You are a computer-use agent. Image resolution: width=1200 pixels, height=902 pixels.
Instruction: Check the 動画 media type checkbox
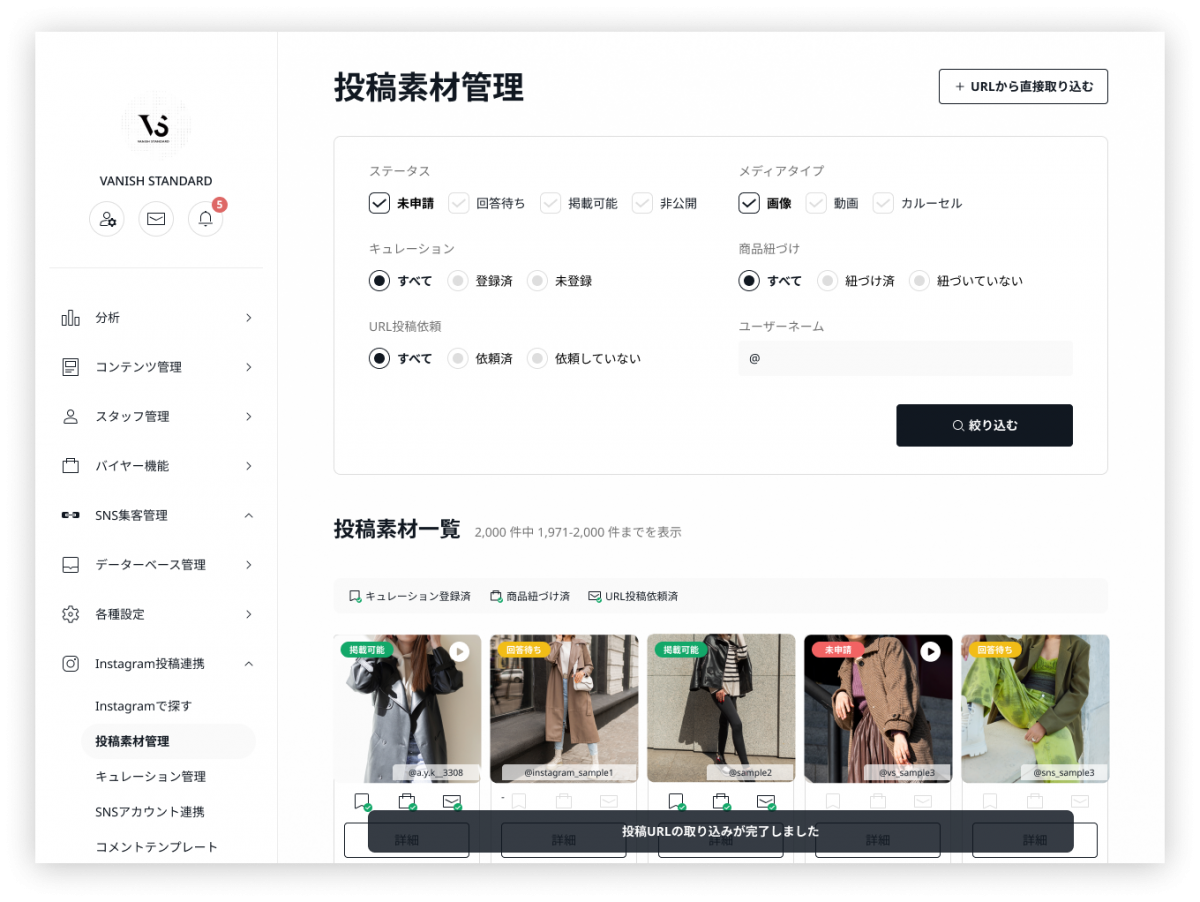[x=817, y=203]
